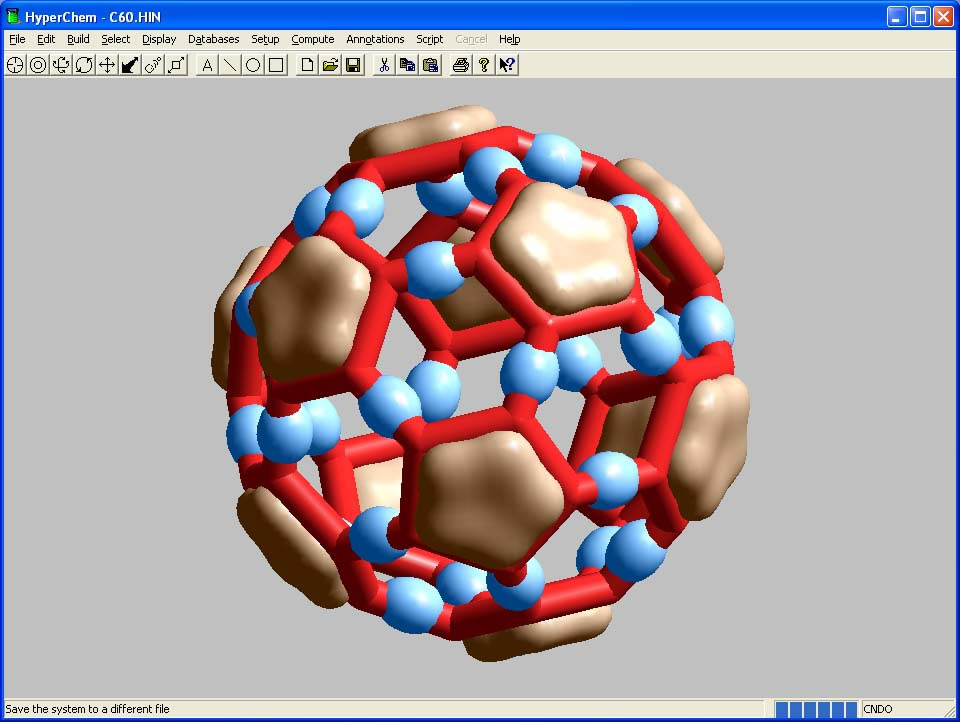Image resolution: width=960 pixels, height=722 pixels.
Task: Click the blue progress indicator in status bar
Action: click(815, 709)
